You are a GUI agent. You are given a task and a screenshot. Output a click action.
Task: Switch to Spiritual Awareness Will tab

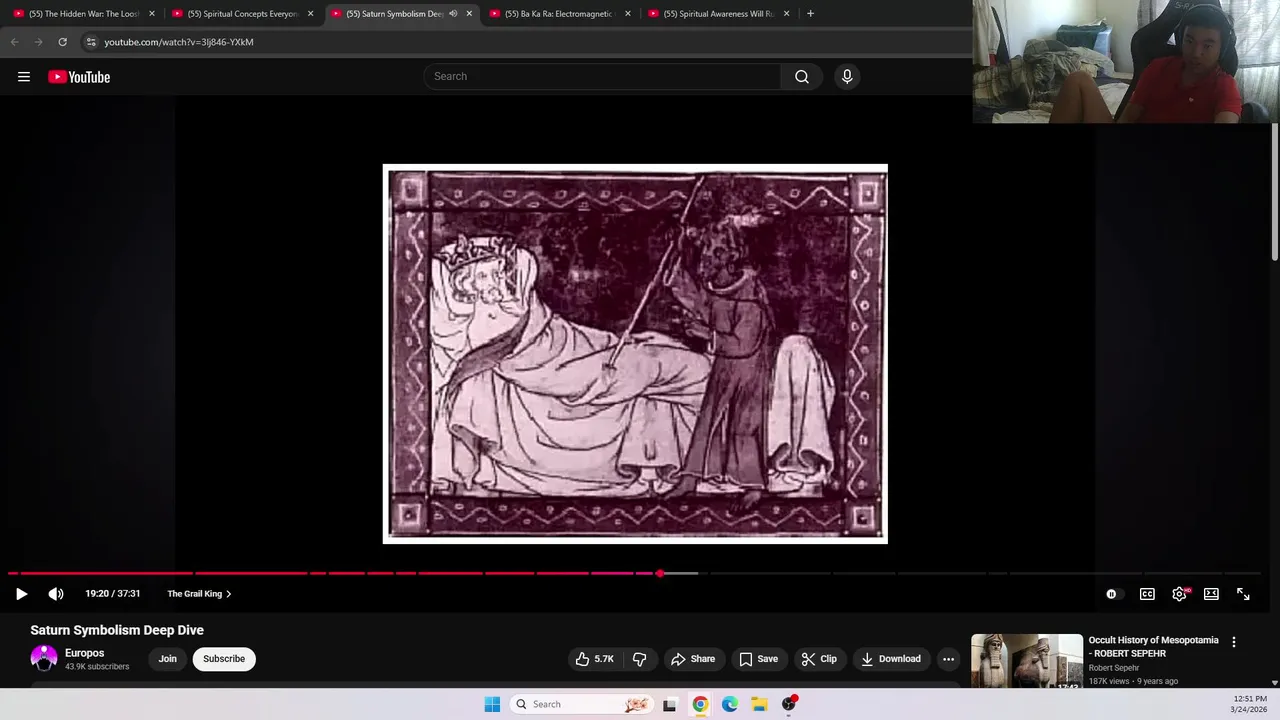coord(719,14)
